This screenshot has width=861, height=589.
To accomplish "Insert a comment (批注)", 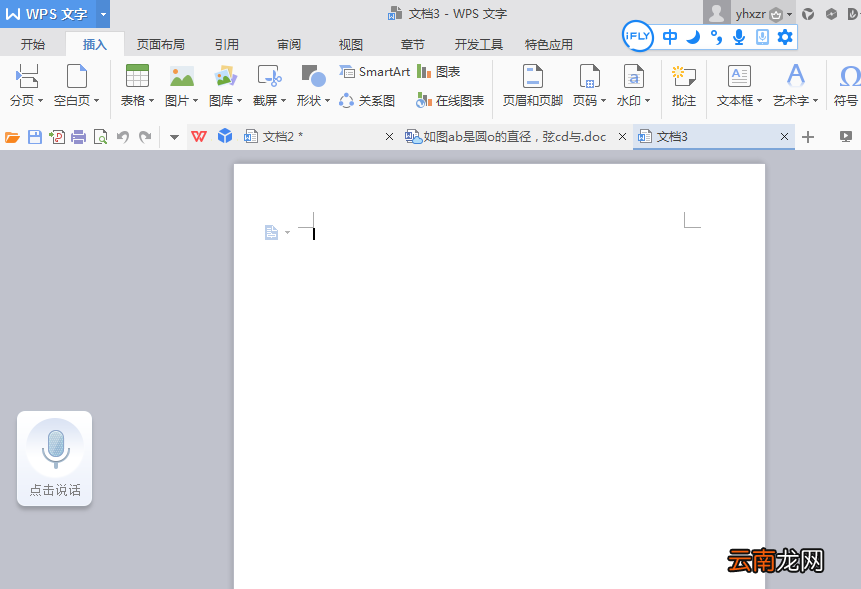I will [x=684, y=85].
